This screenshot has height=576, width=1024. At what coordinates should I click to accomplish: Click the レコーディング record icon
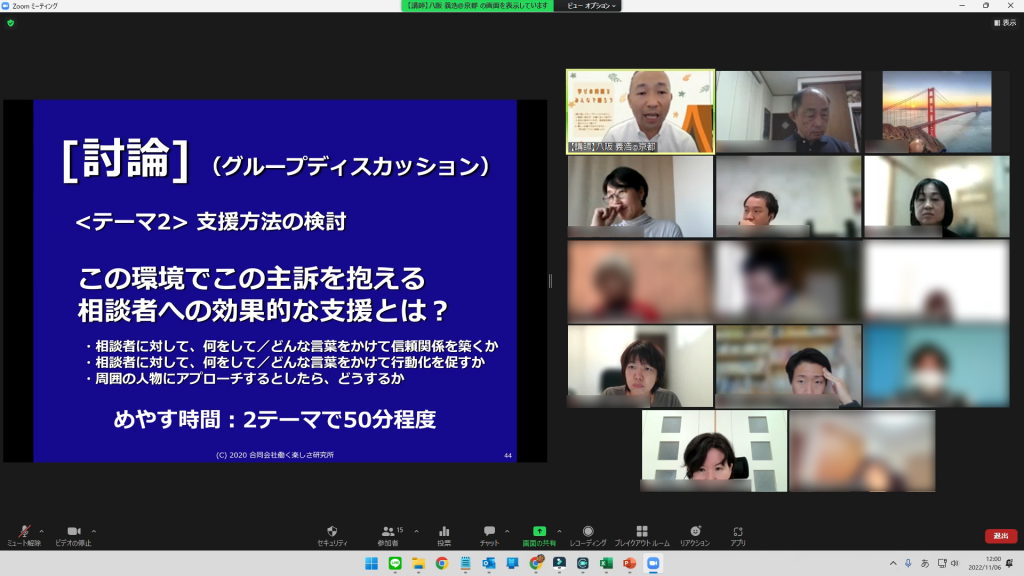[x=588, y=532]
